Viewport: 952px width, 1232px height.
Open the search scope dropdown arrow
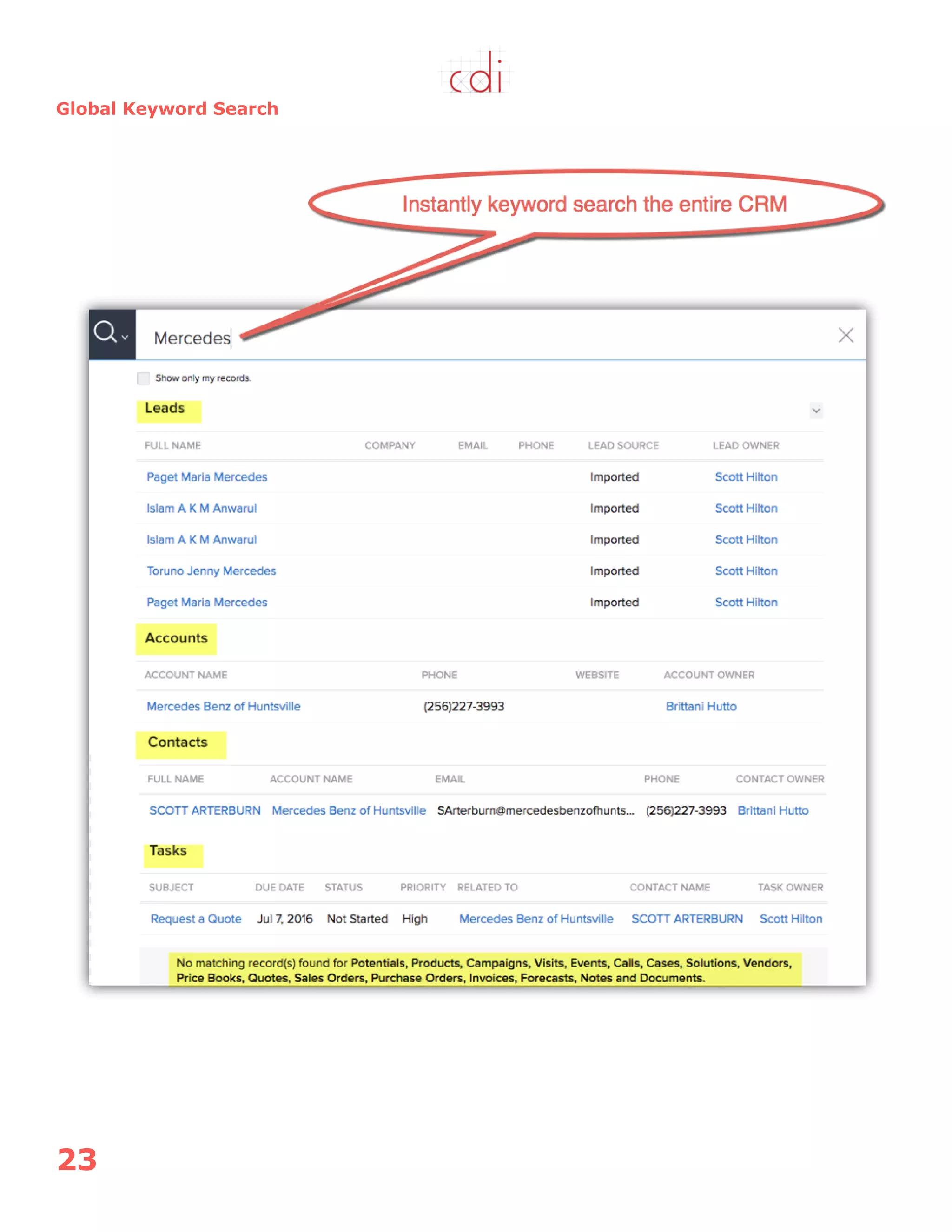(x=125, y=337)
